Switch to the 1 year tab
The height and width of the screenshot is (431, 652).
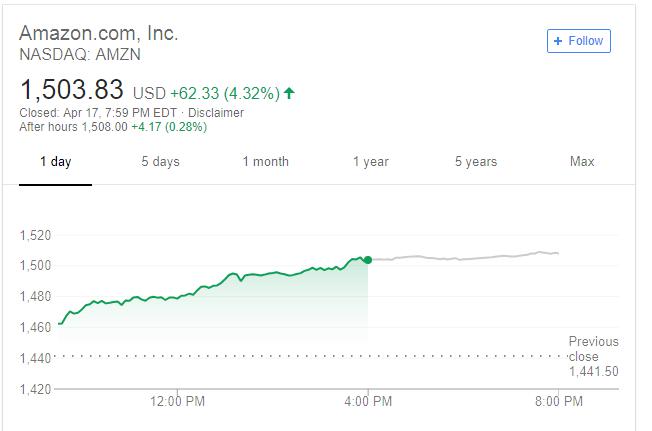pyautogui.click(x=370, y=162)
